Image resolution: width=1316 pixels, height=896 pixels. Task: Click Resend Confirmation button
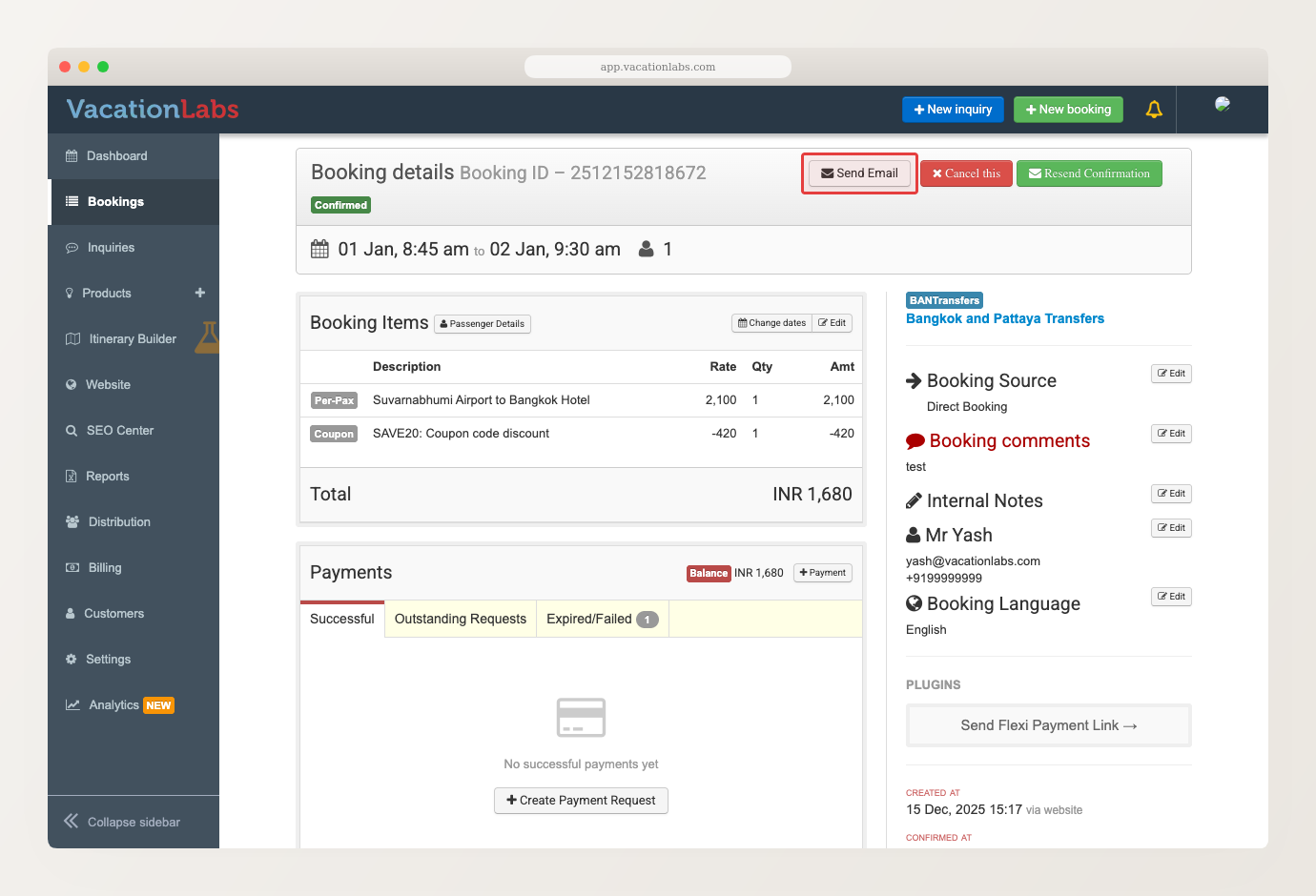pyautogui.click(x=1089, y=173)
